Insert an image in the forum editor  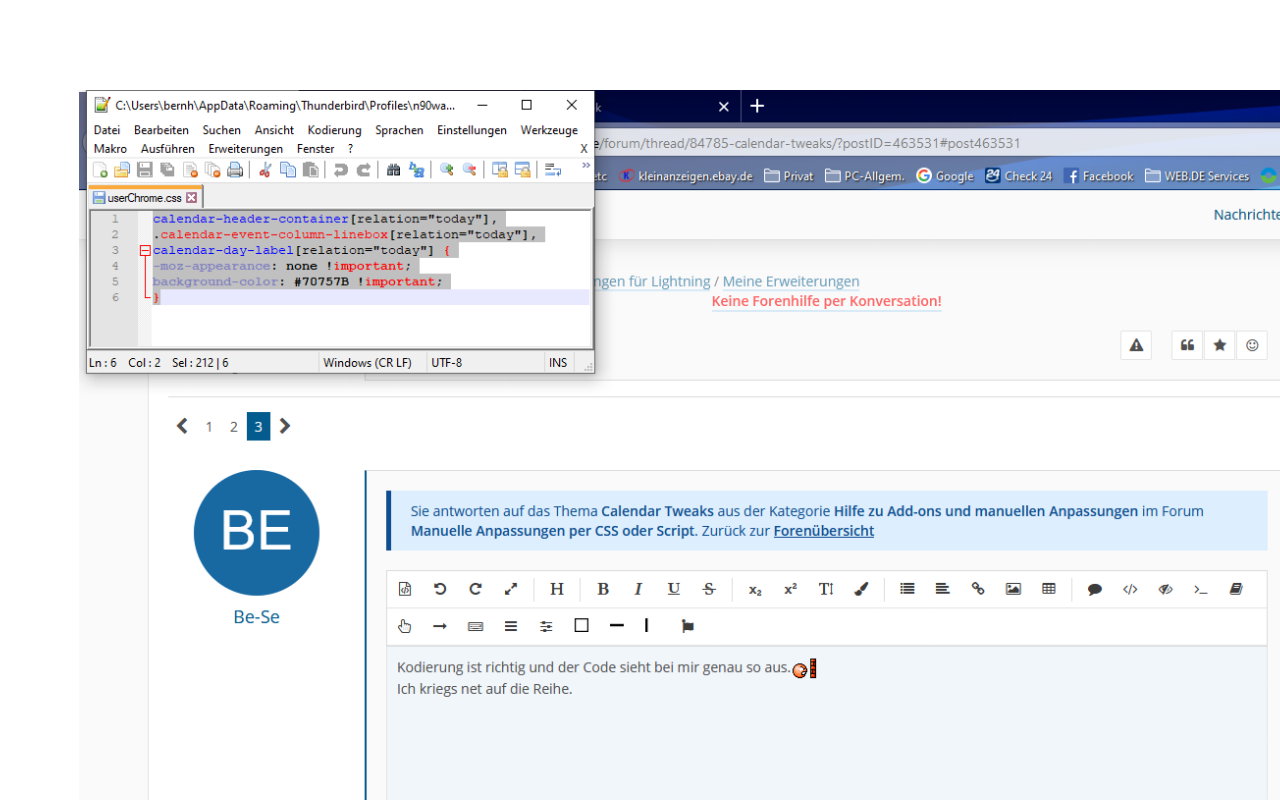pos(1013,589)
